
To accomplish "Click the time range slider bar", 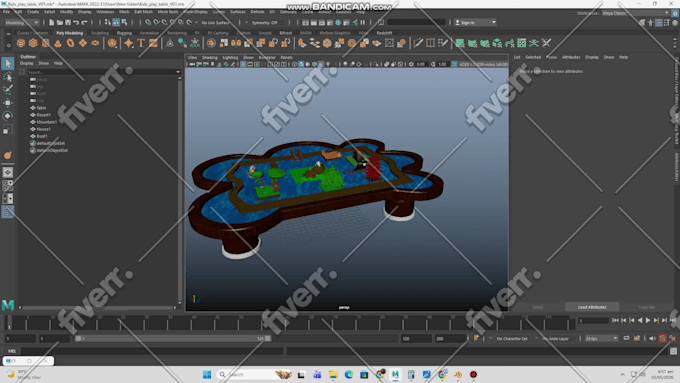I will click(x=173, y=338).
